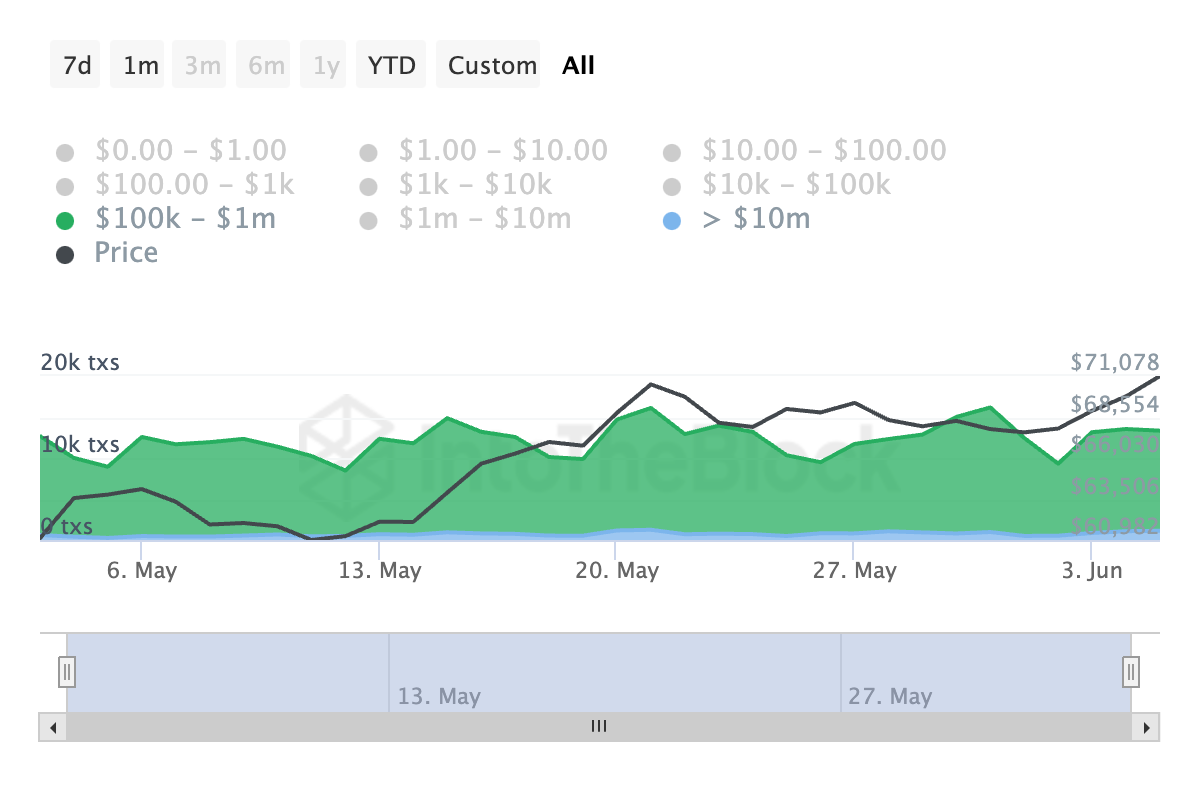Click the $1m – $10m legend dot
Viewport: 1200px width, 800px height.
point(369,221)
